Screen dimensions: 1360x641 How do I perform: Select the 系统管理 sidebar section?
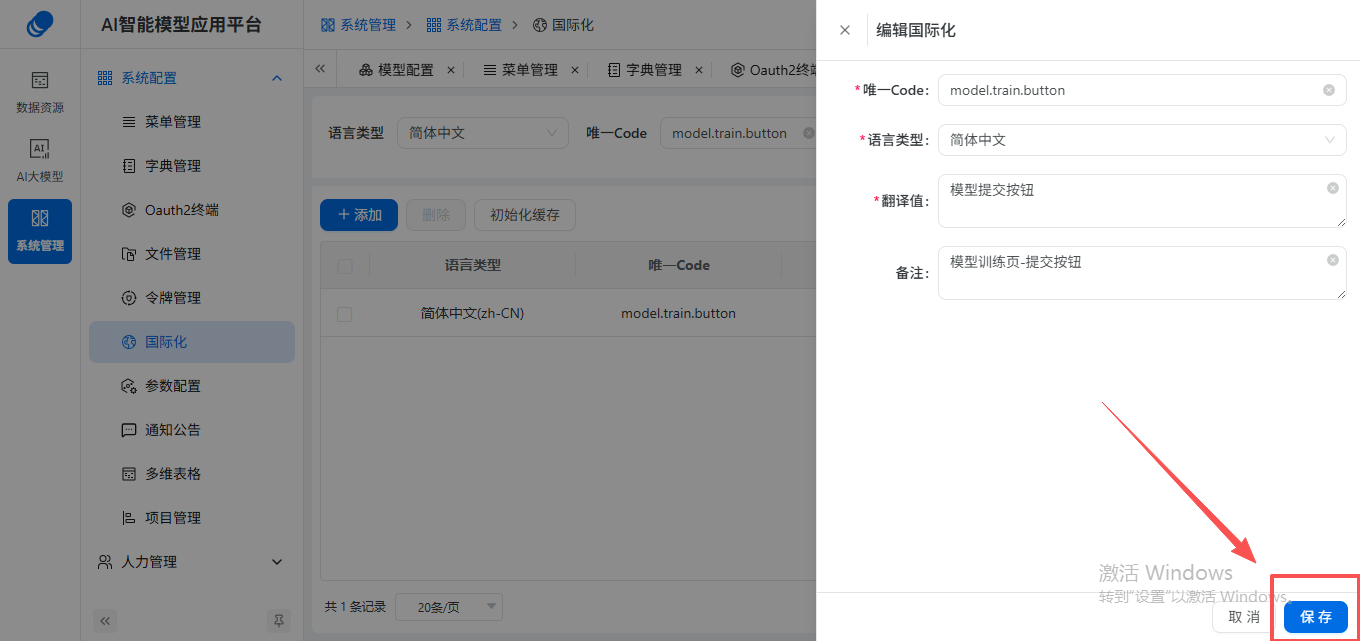40,231
